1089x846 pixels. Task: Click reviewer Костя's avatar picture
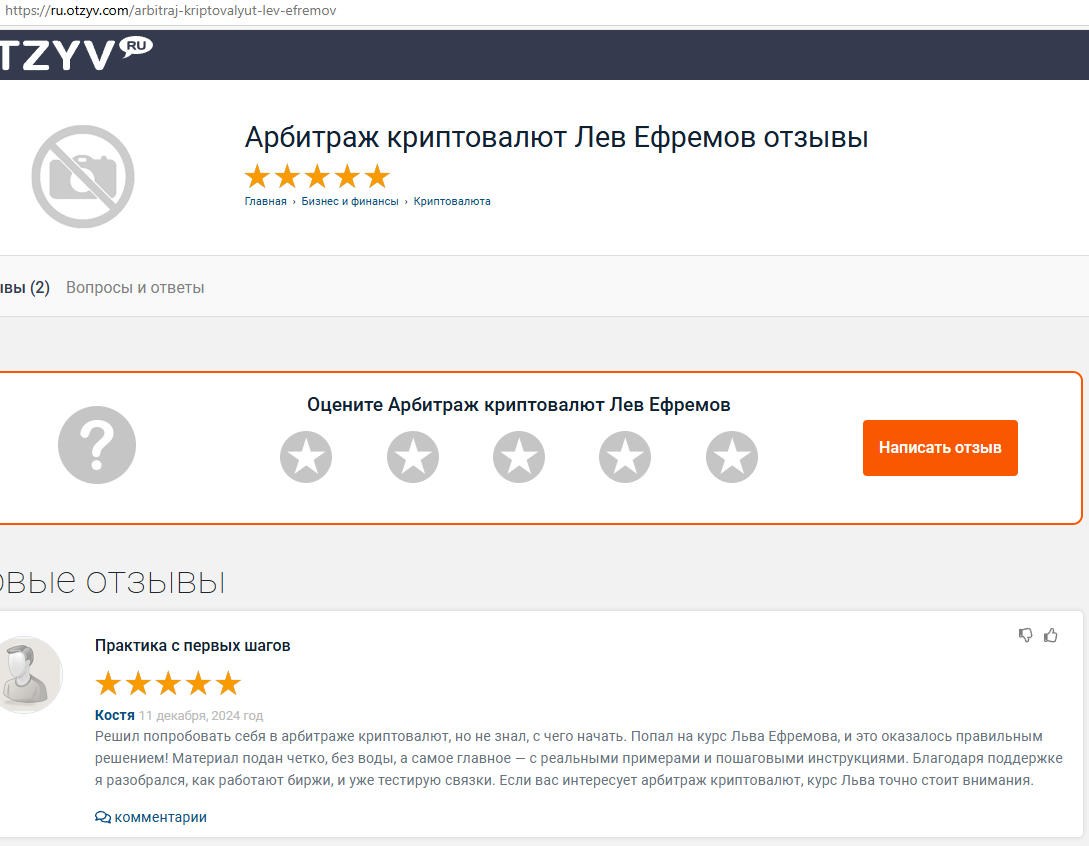click(27, 674)
